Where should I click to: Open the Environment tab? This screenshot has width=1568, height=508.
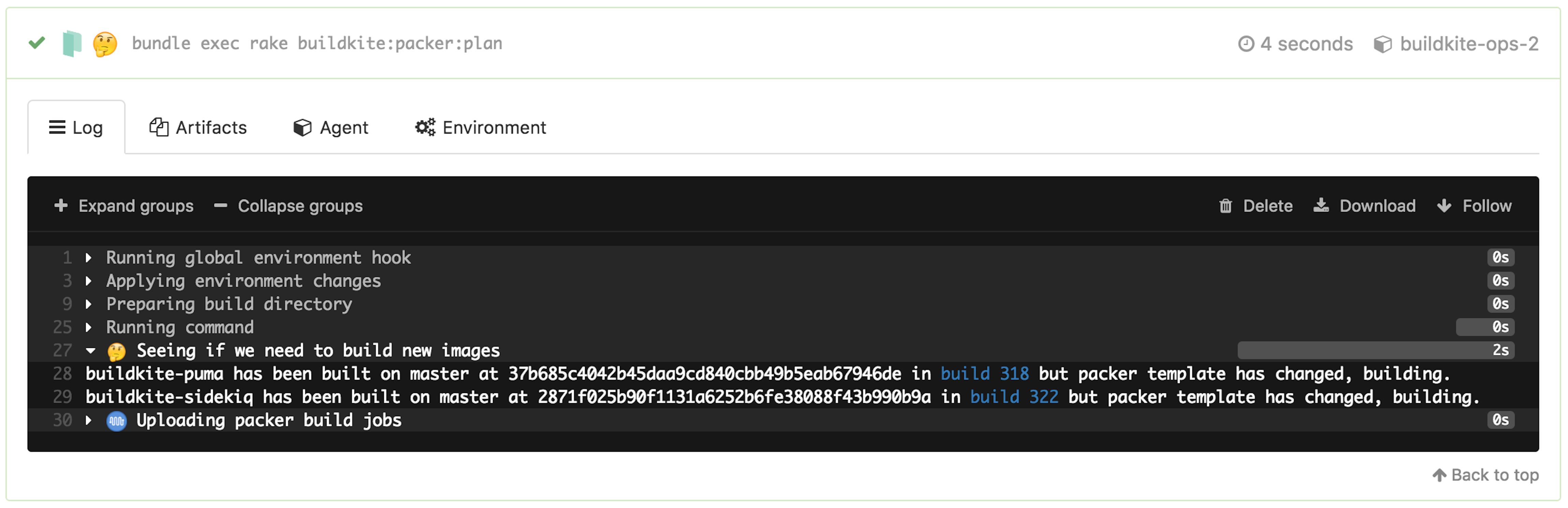tap(481, 127)
